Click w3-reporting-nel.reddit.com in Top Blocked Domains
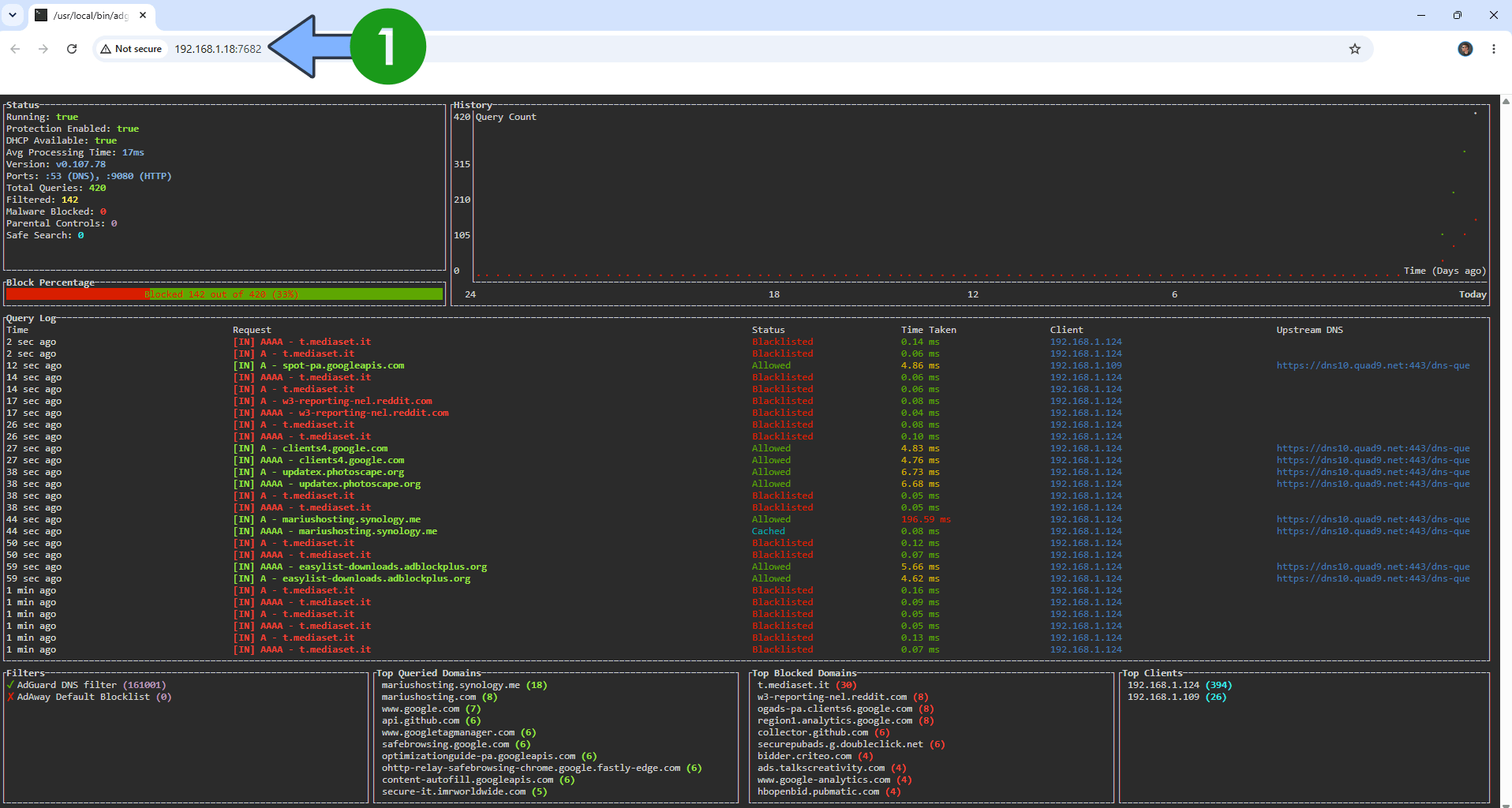The height and width of the screenshot is (808, 1512). pyautogui.click(x=843, y=697)
